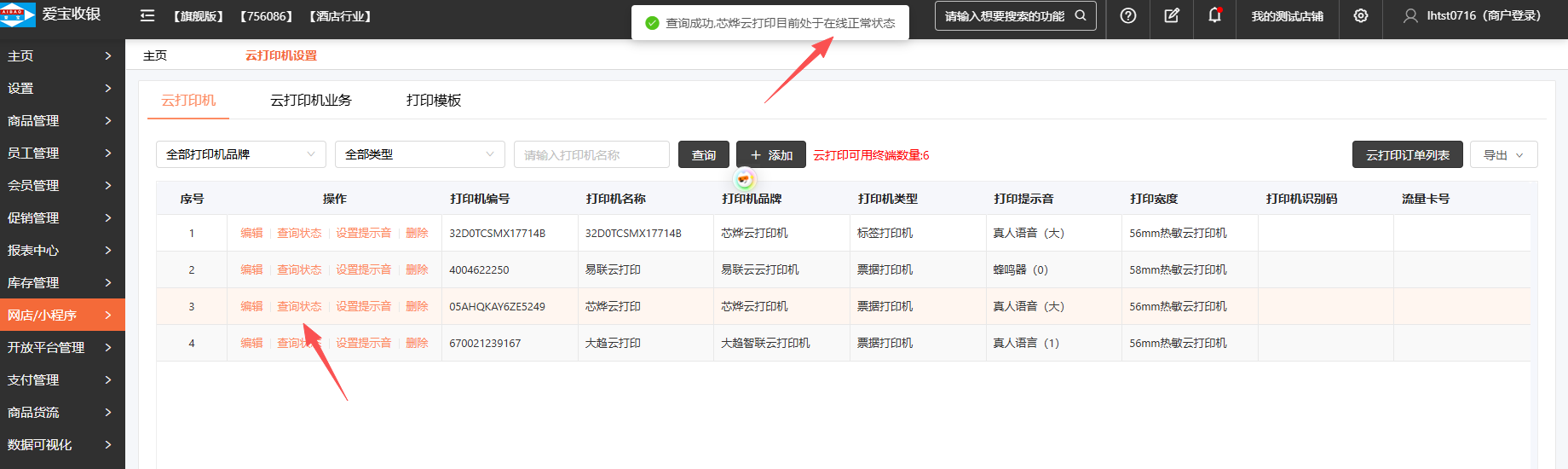Click the edit note icon in header
1568x469 pixels.
1172,16
